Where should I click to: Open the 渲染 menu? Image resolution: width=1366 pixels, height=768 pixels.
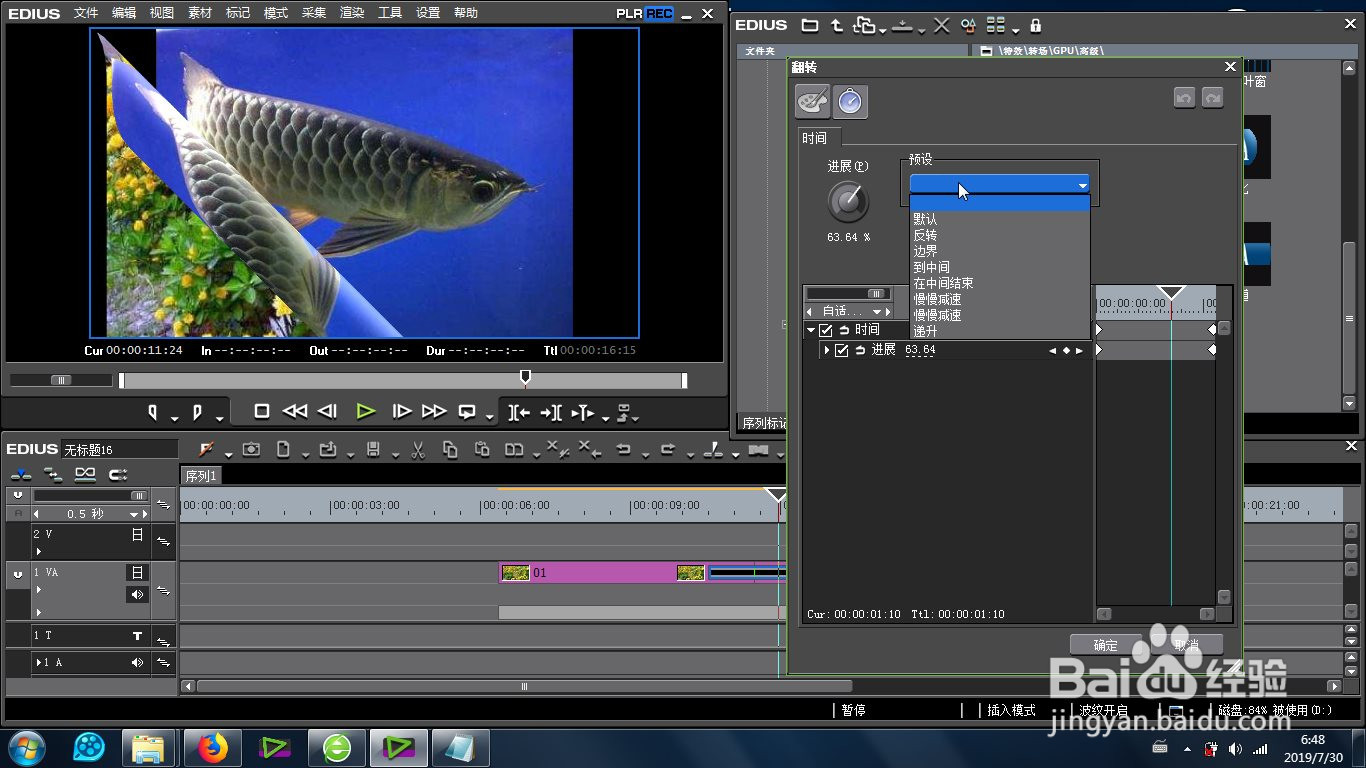coord(352,13)
